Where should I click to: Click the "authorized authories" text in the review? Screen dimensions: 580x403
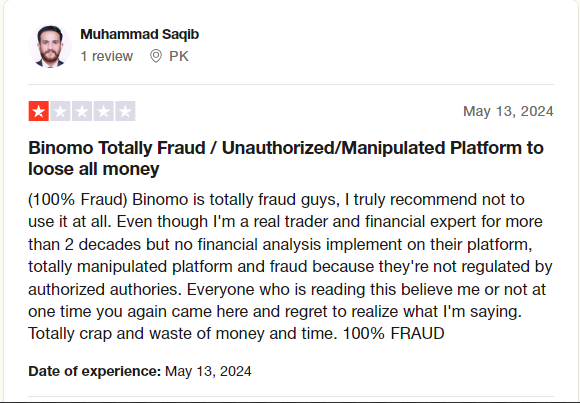coord(105,289)
